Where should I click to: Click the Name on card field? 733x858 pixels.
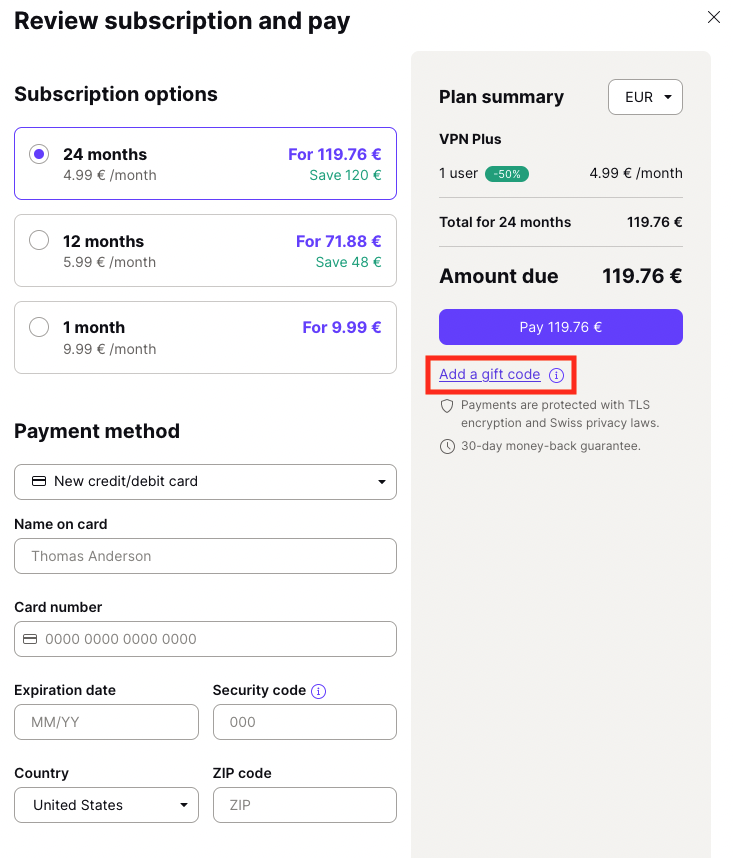tap(205, 556)
